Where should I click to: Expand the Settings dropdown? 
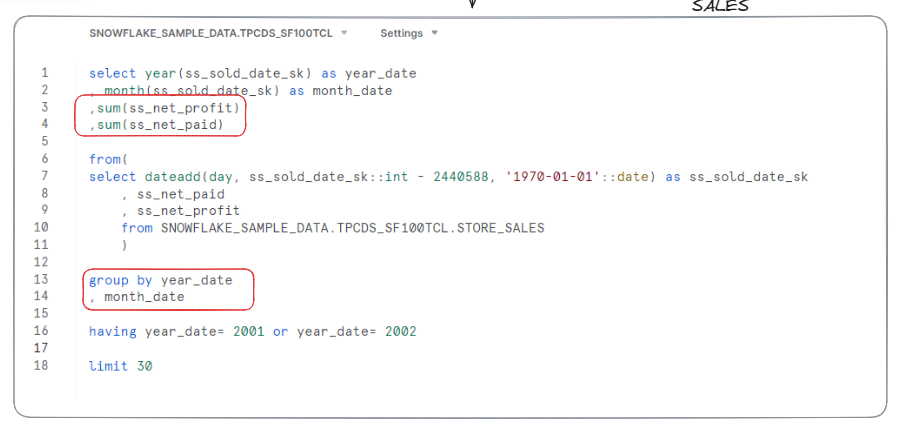(408, 33)
